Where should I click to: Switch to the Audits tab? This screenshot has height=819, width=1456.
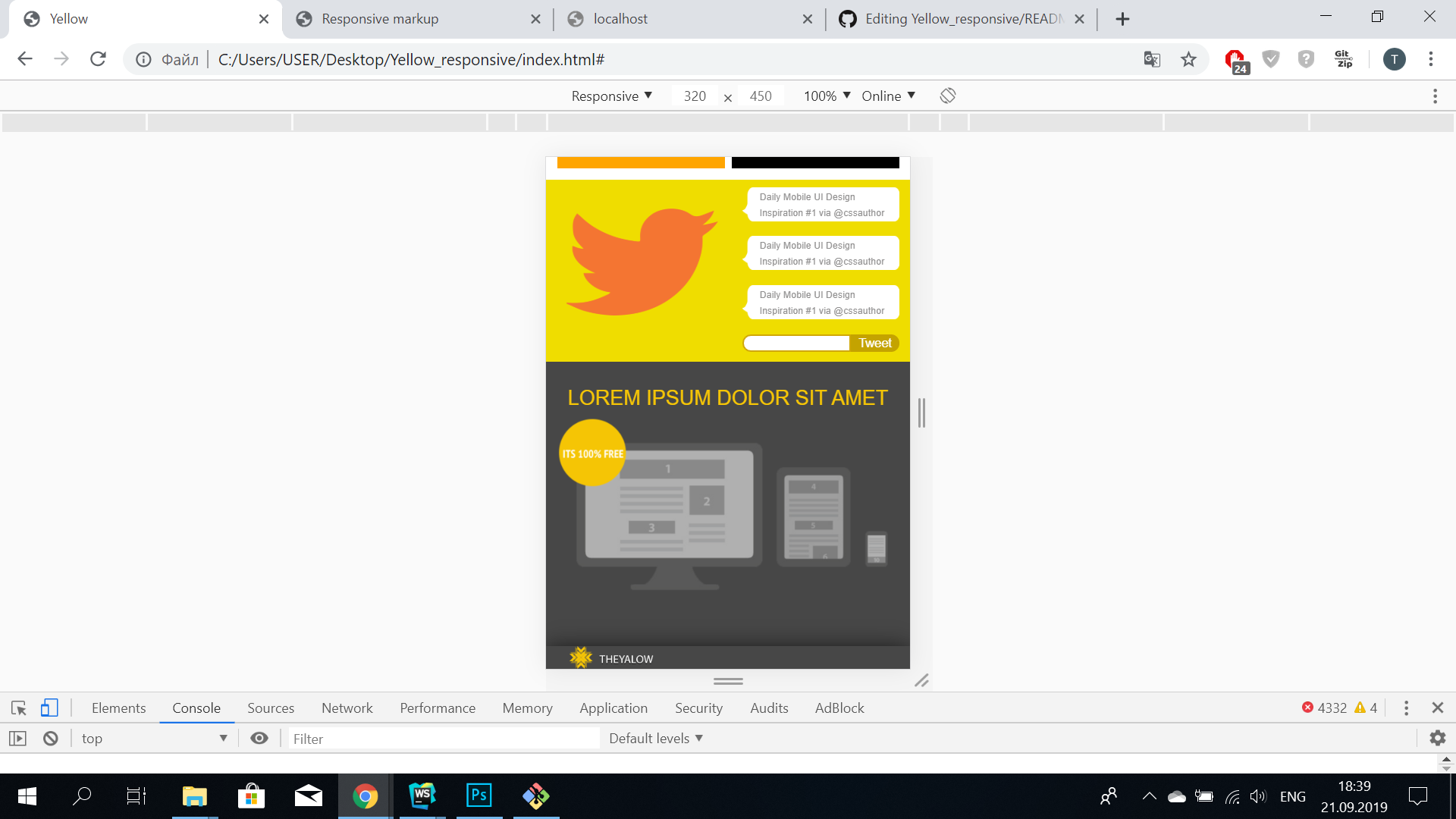769,708
